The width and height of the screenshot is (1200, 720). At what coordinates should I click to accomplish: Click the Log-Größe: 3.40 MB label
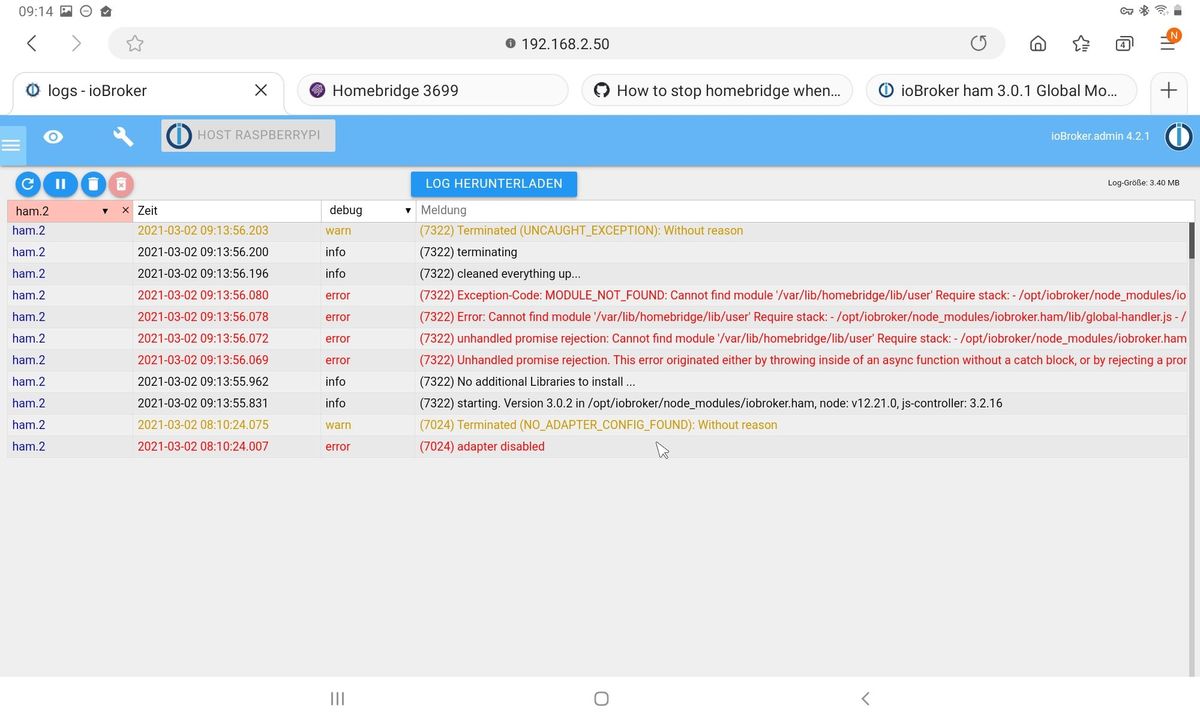pyautogui.click(x=1143, y=183)
